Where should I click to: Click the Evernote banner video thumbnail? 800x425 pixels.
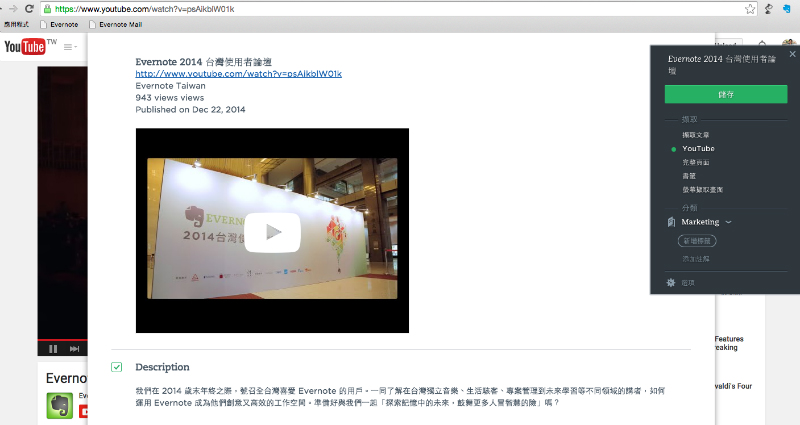click(x=272, y=231)
